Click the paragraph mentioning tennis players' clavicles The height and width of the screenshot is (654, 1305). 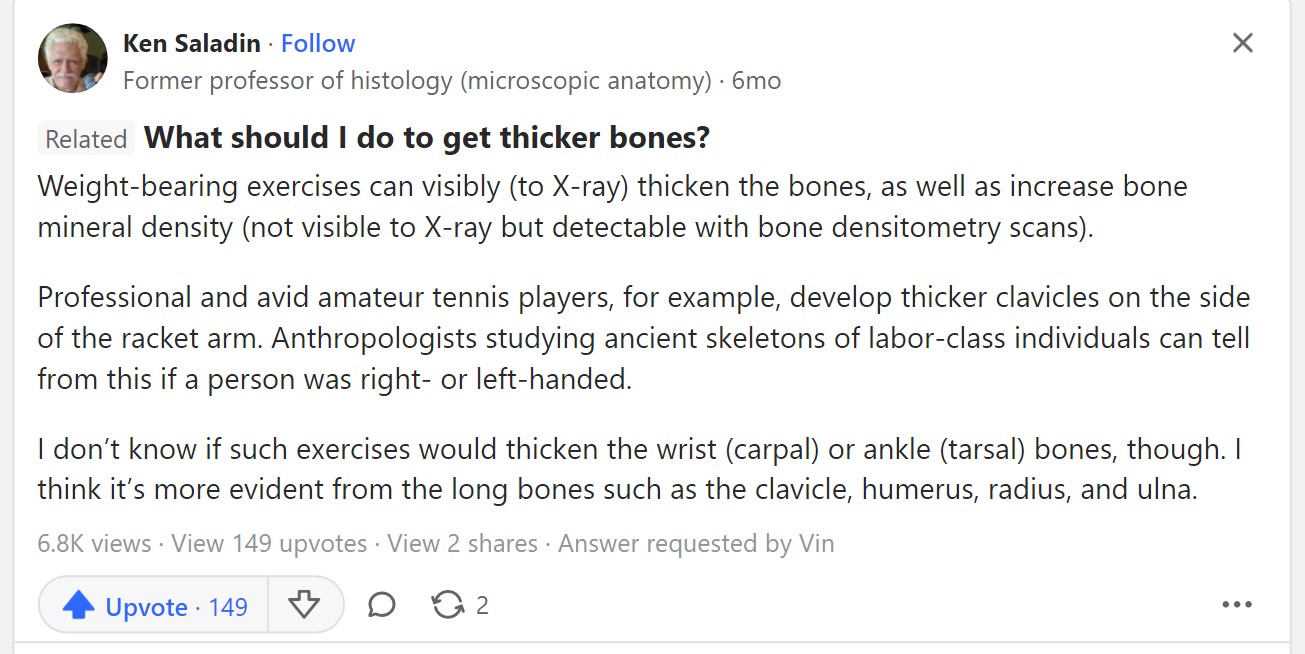coord(644,339)
